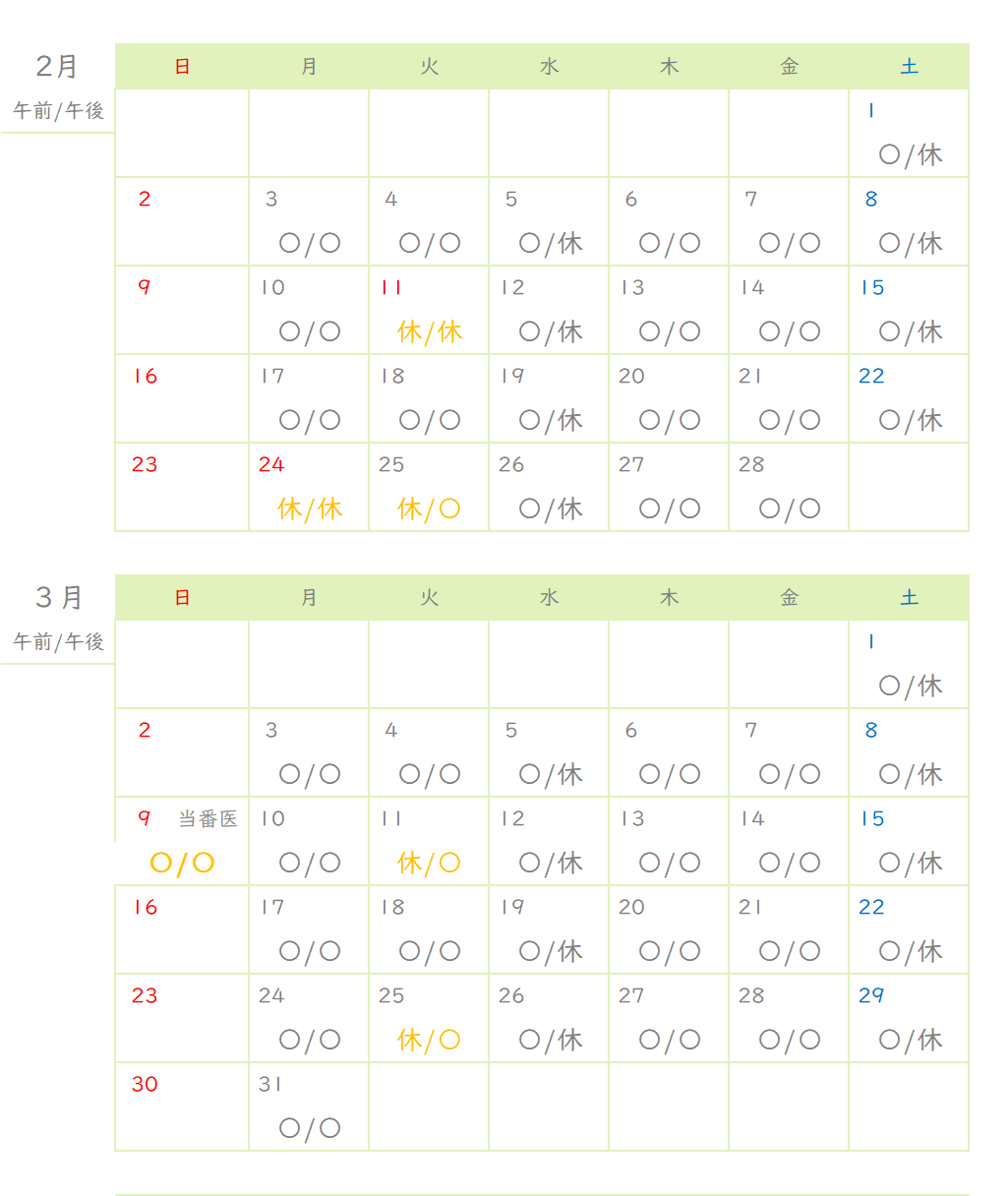The height and width of the screenshot is (1196, 1008).
Task: Click March 25 orange schedule cell
Action: (x=429, y=1018)
